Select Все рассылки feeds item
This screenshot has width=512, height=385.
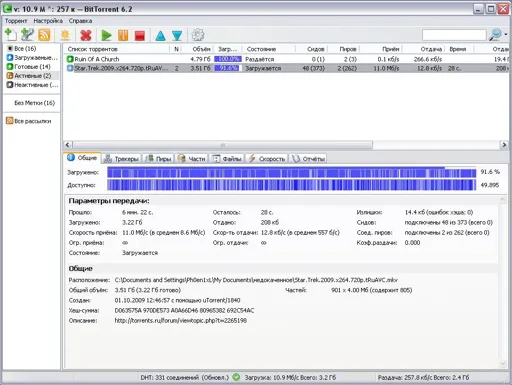point(29,121)
